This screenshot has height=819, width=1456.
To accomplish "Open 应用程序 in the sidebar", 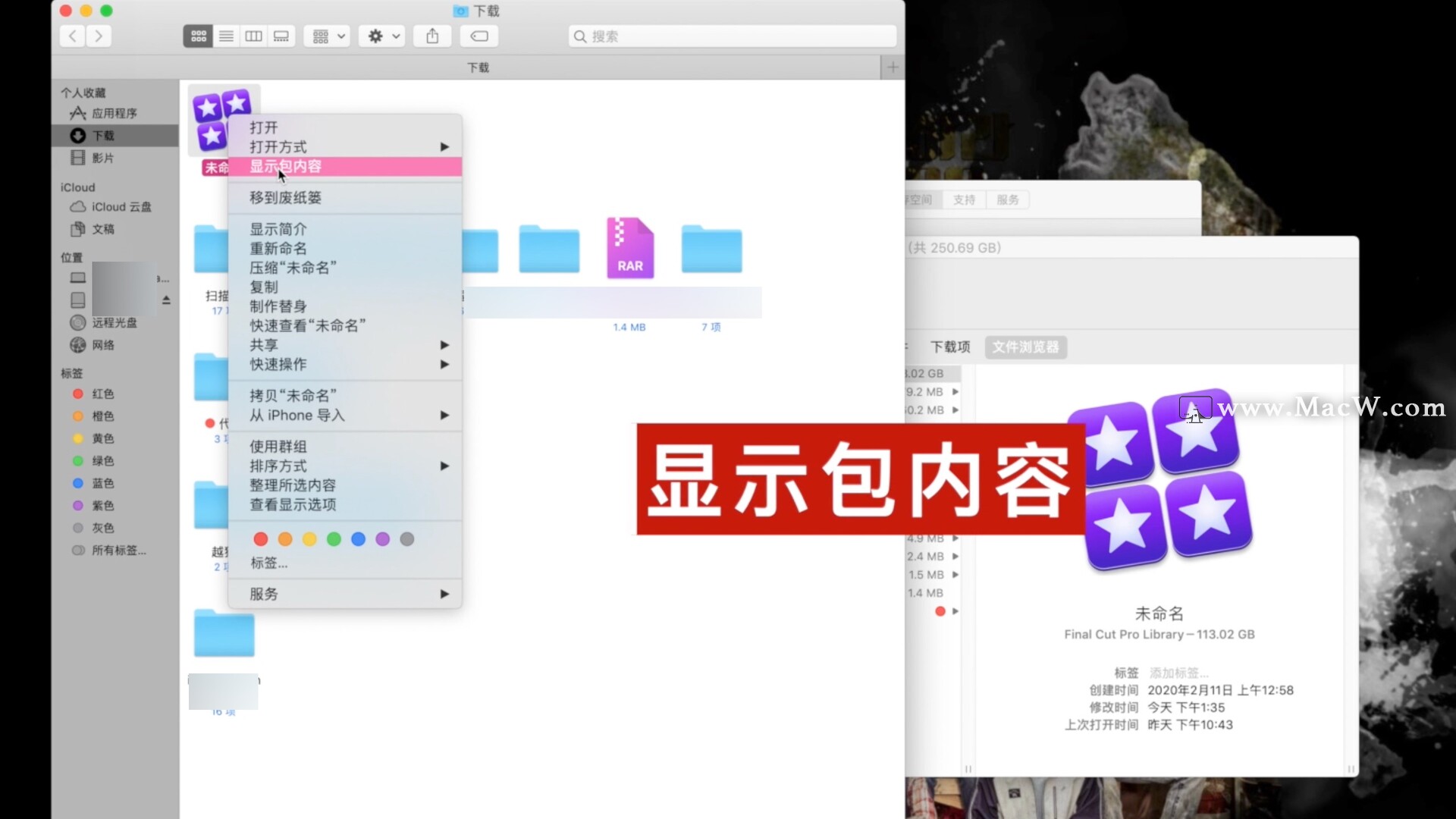I will pyautogui.click(x=114, y=113).
